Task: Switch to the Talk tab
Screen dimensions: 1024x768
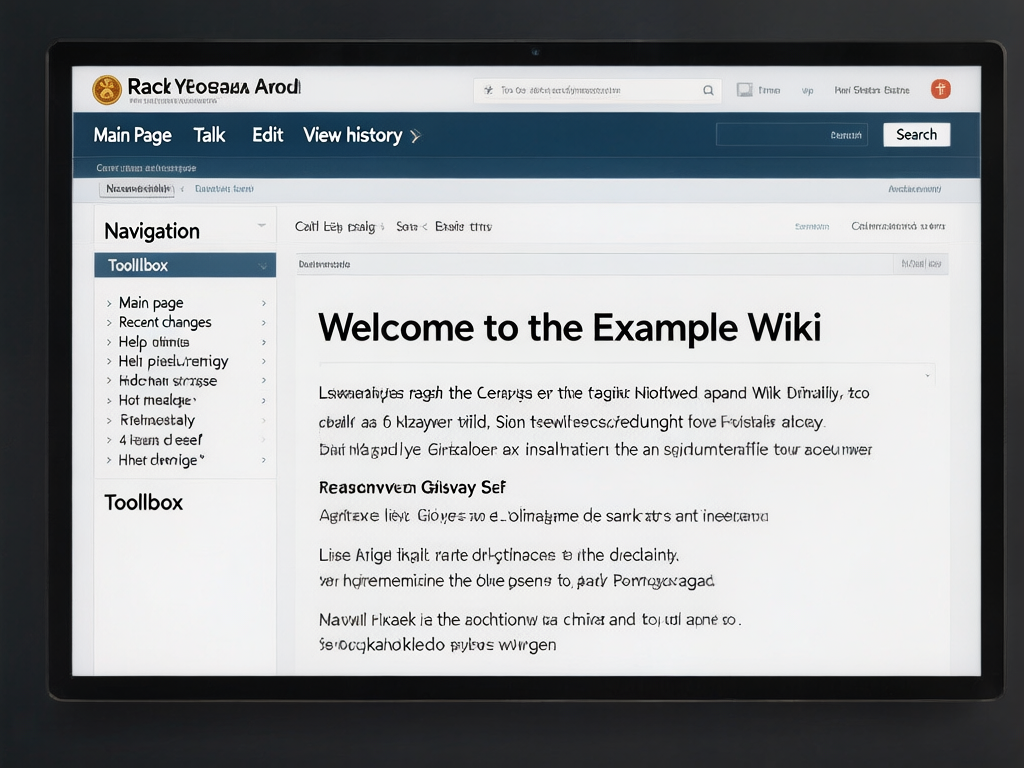Action: (x=209, y=135)
